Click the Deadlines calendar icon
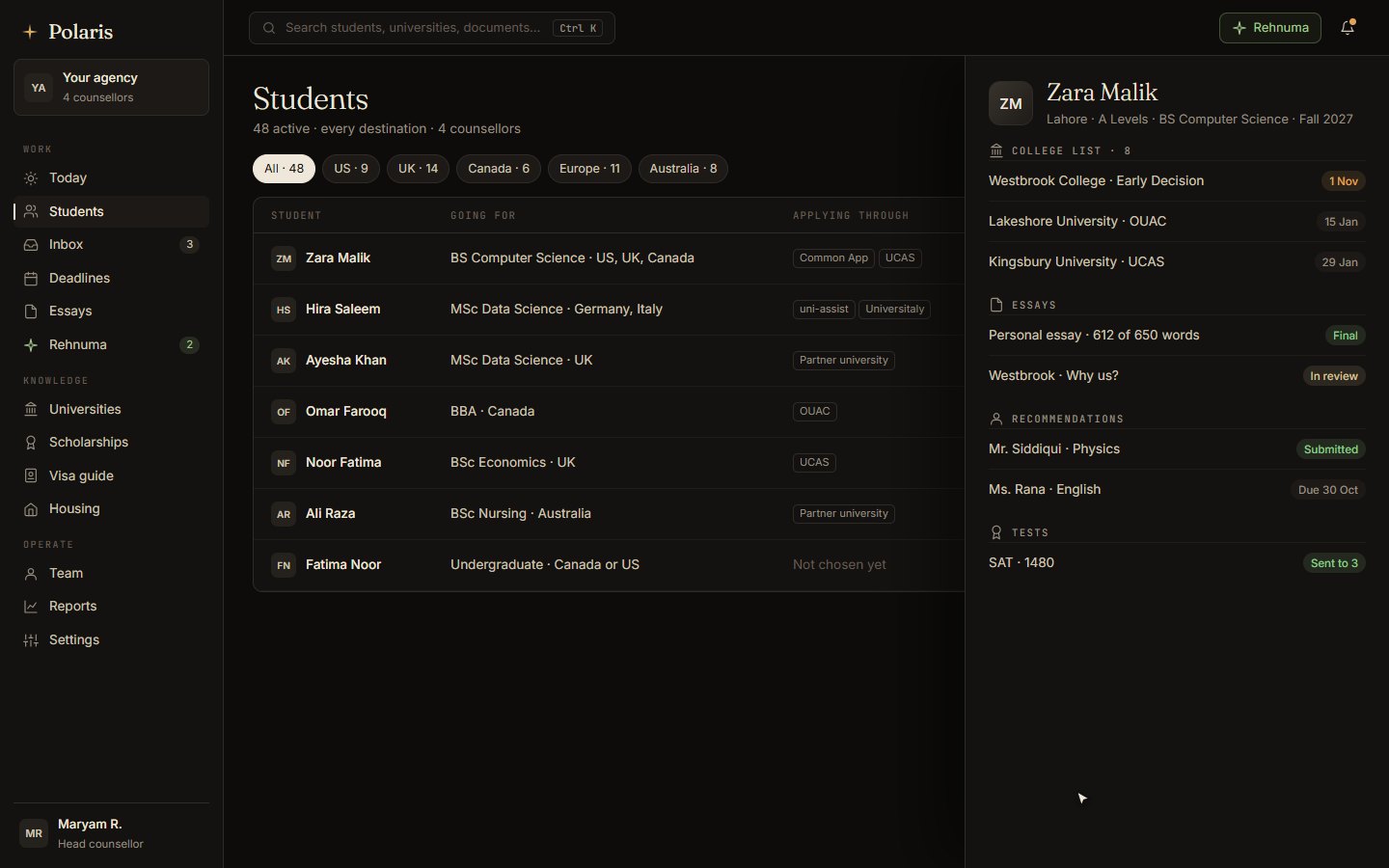Viewport: 1389px width, 868px height. coord(31,279)
